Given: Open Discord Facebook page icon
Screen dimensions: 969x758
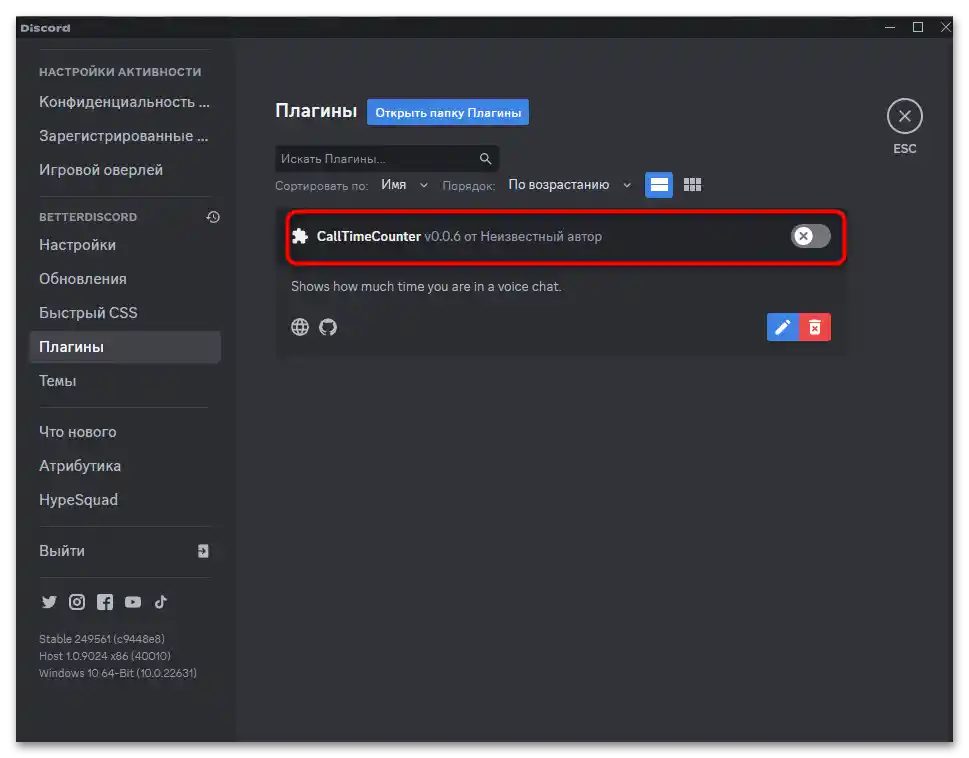Looking at the screenshot, I should [105, 602].
